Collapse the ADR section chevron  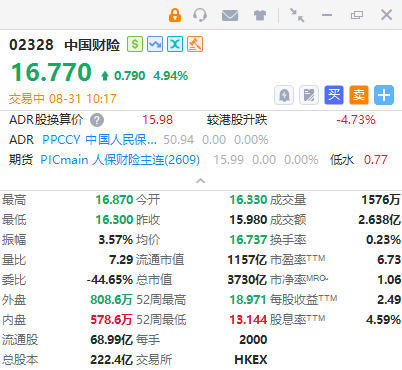click(201, 181)
